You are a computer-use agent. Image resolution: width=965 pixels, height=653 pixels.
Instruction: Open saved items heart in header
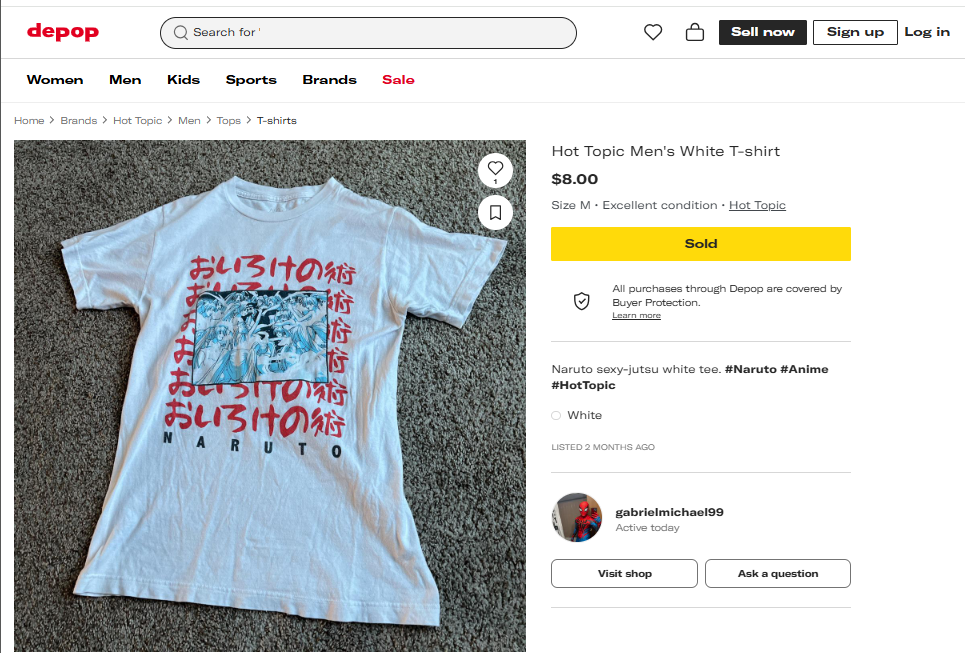653,32
